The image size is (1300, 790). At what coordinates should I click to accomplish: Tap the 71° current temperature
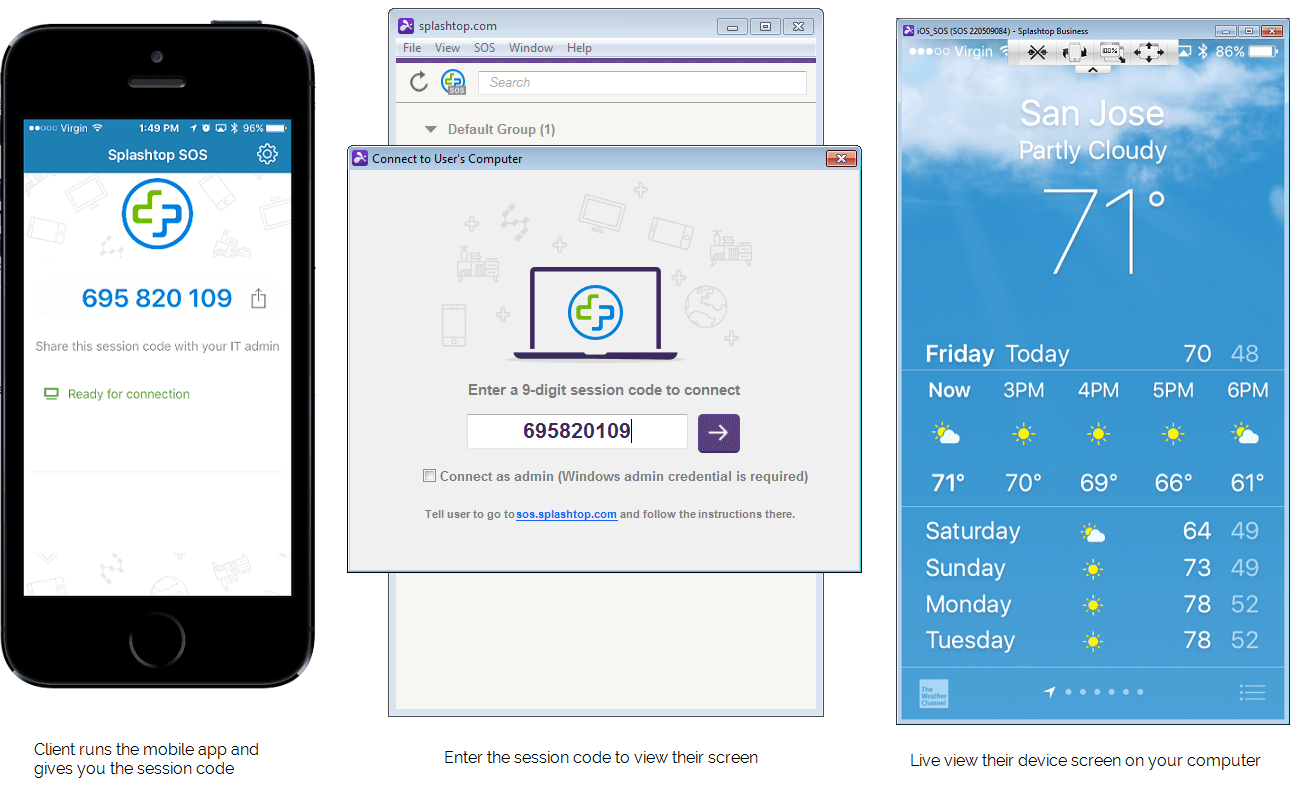tap(1105, 231)
